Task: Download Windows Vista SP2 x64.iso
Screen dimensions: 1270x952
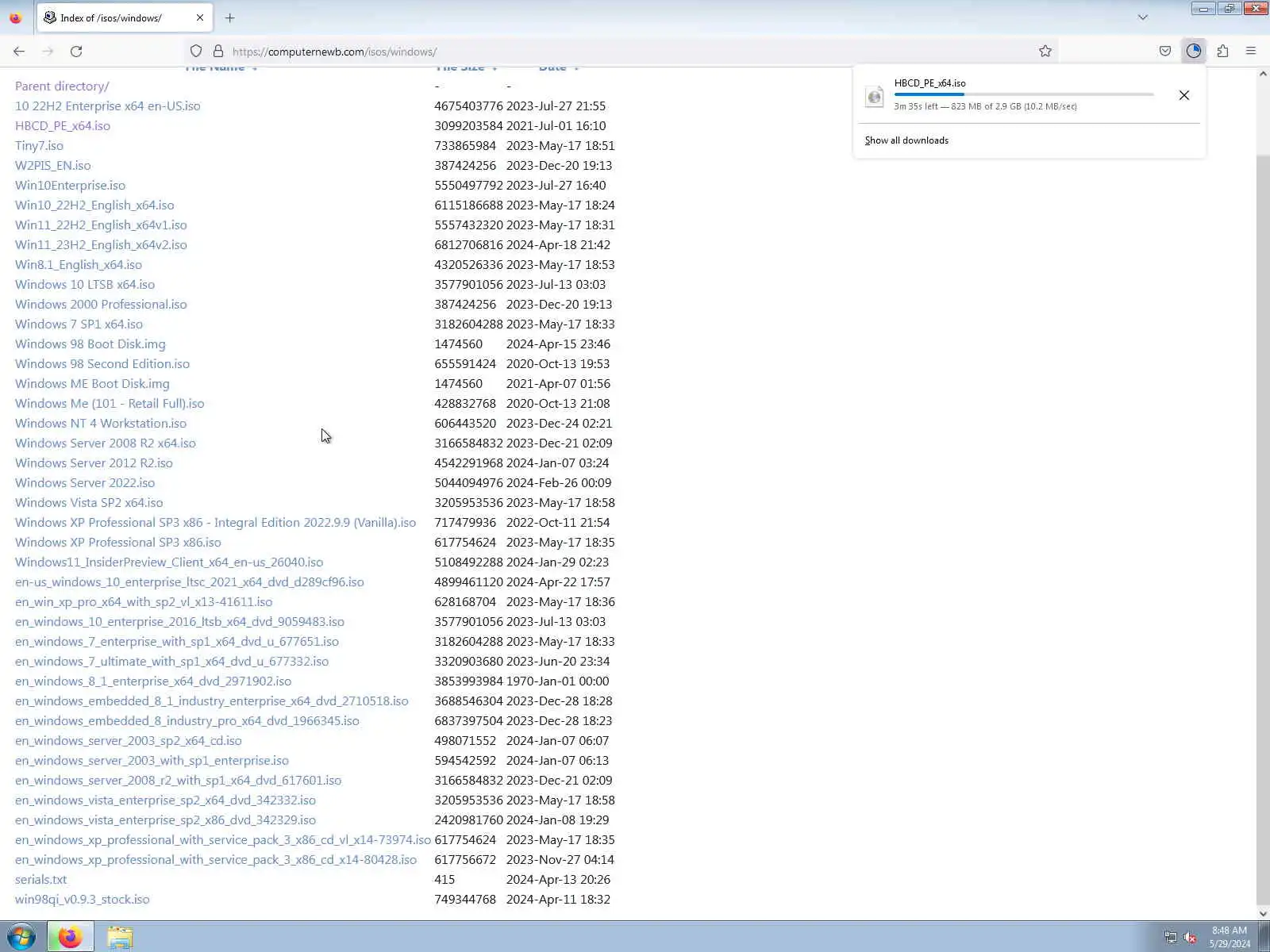Action: click(89, 502)
